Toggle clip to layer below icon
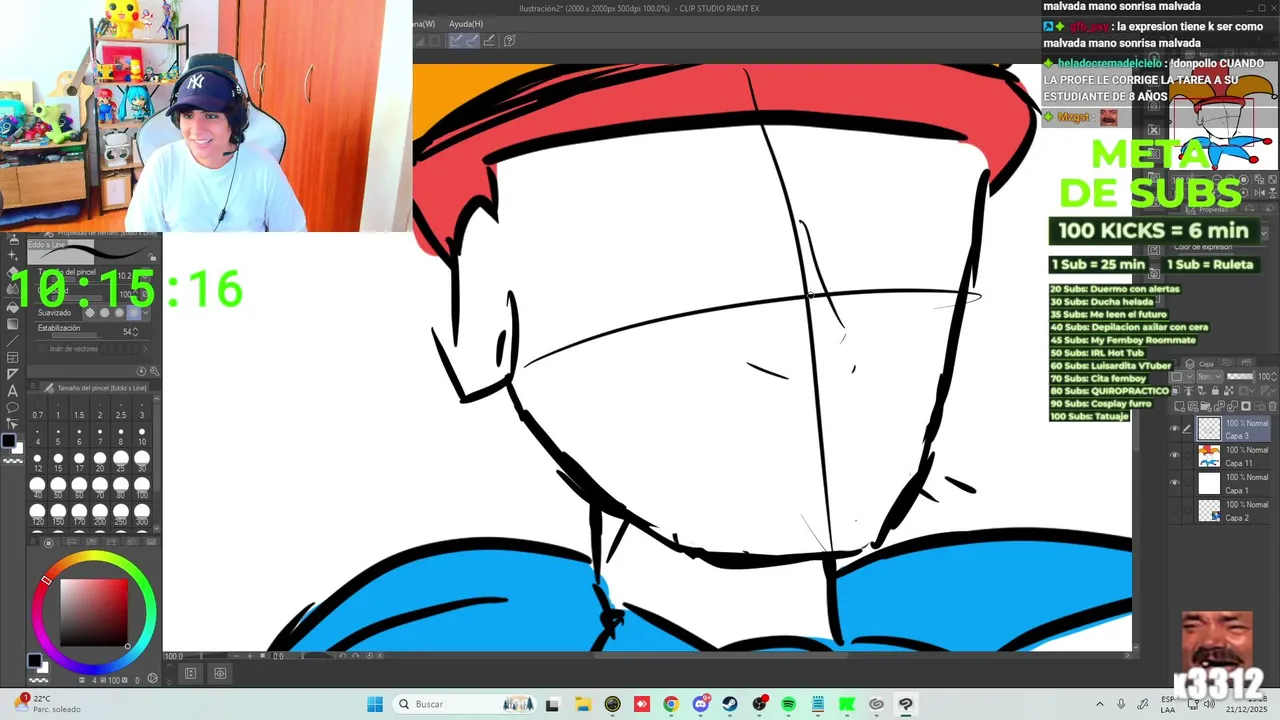 (1176, 390)
